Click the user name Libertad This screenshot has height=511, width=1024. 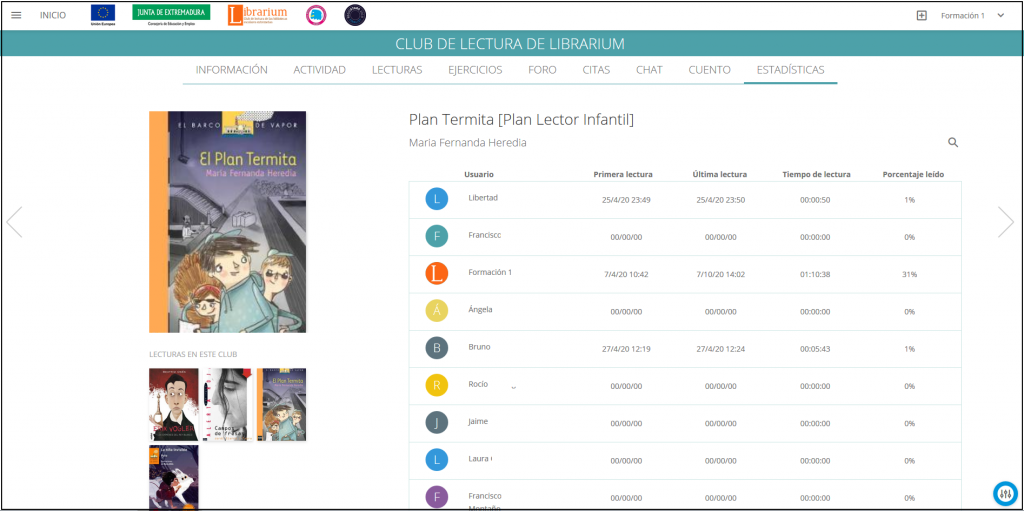coord(483,197)
